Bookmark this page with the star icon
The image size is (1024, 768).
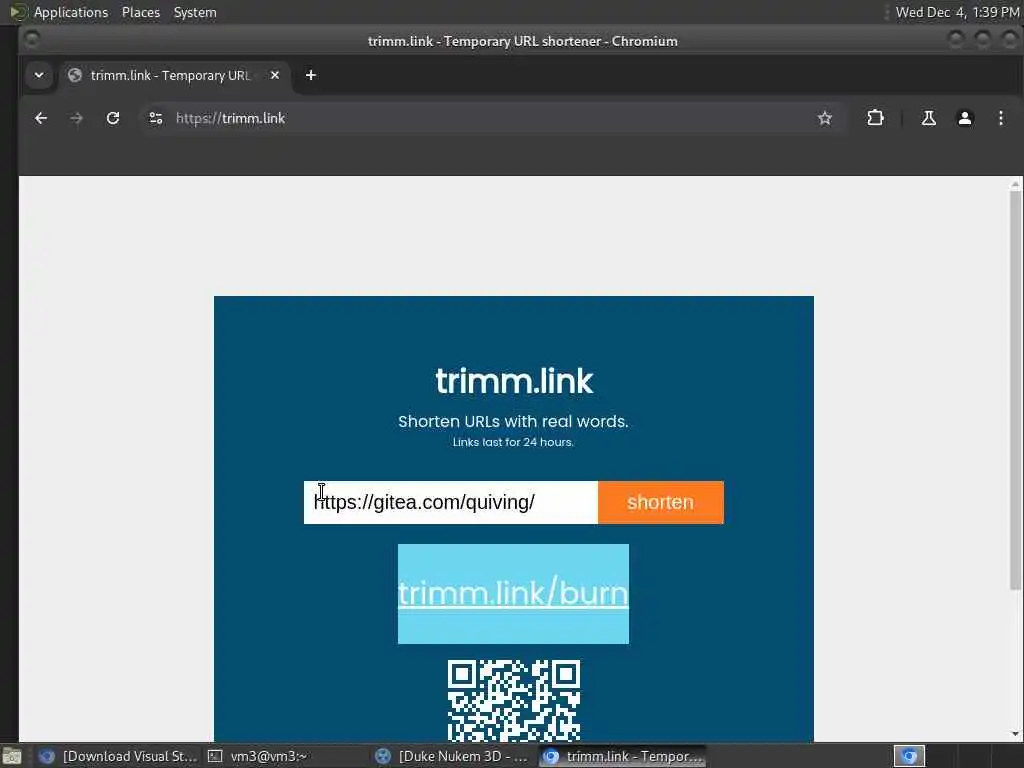825,118
